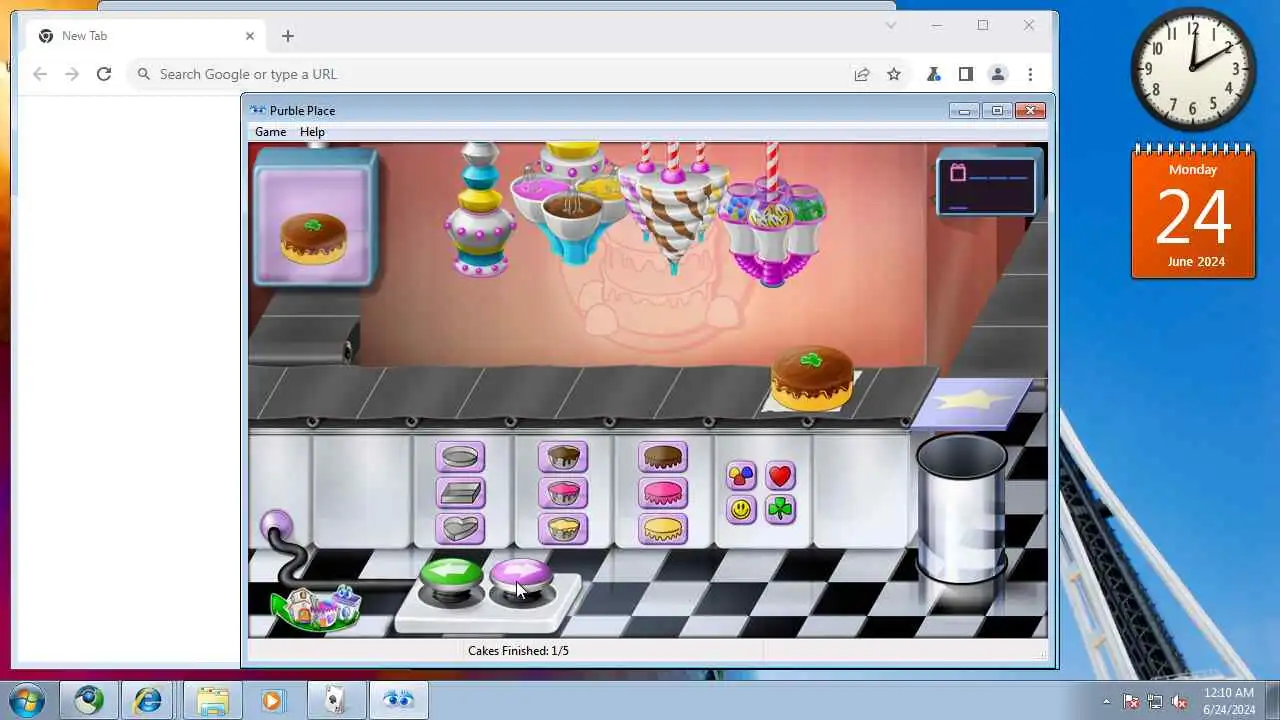Add green clover decoration
The height and width of the screenshot is (720, 1280).
[780, 510]
